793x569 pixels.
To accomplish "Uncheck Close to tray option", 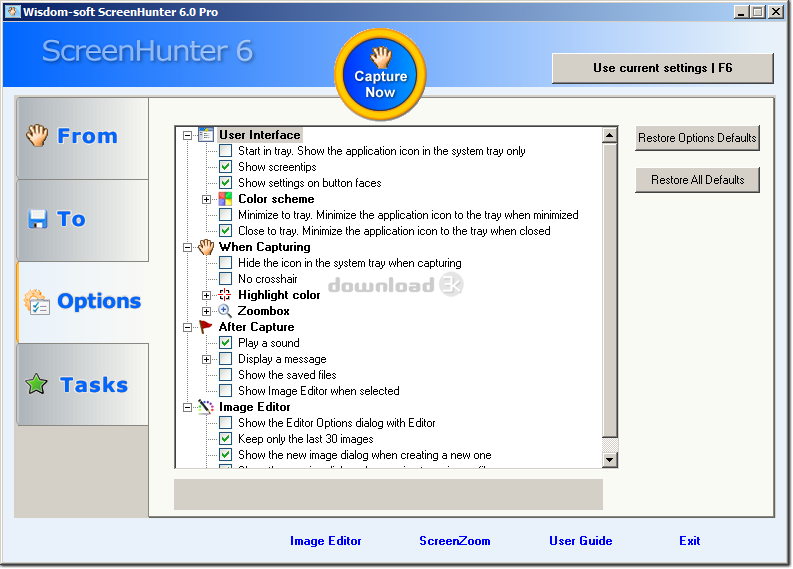I will (x=226, y=231).
